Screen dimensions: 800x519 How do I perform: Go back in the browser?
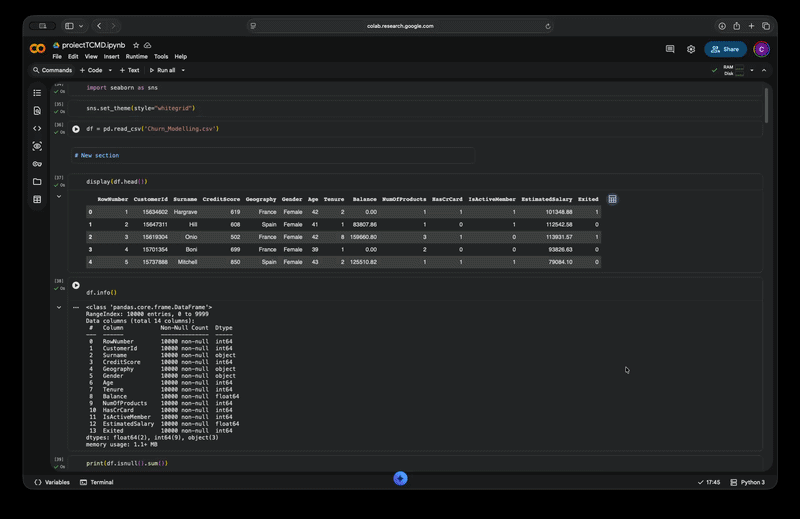tap(99, 26)
